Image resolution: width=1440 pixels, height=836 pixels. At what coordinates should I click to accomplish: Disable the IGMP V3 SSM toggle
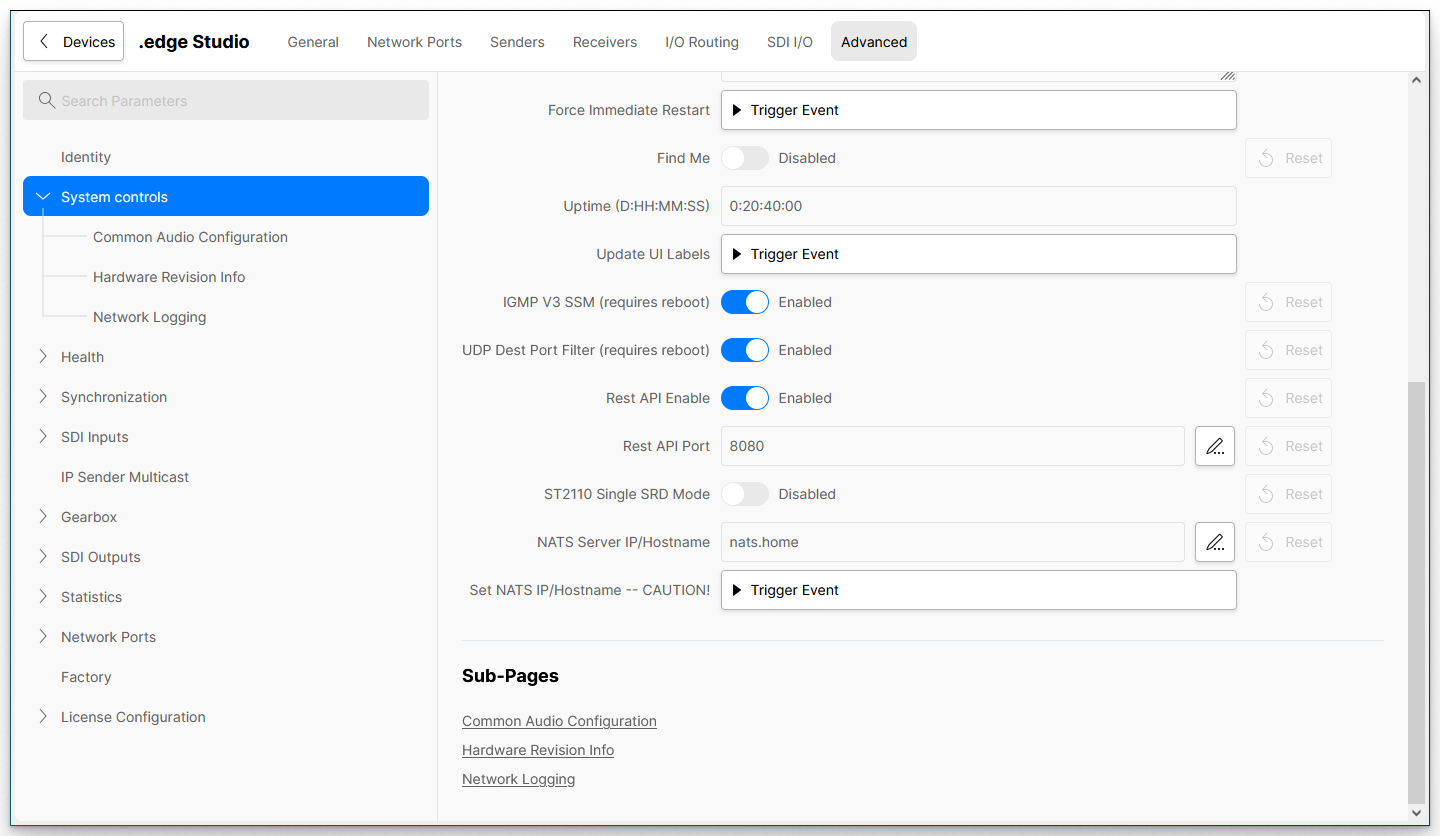(744, 302)
